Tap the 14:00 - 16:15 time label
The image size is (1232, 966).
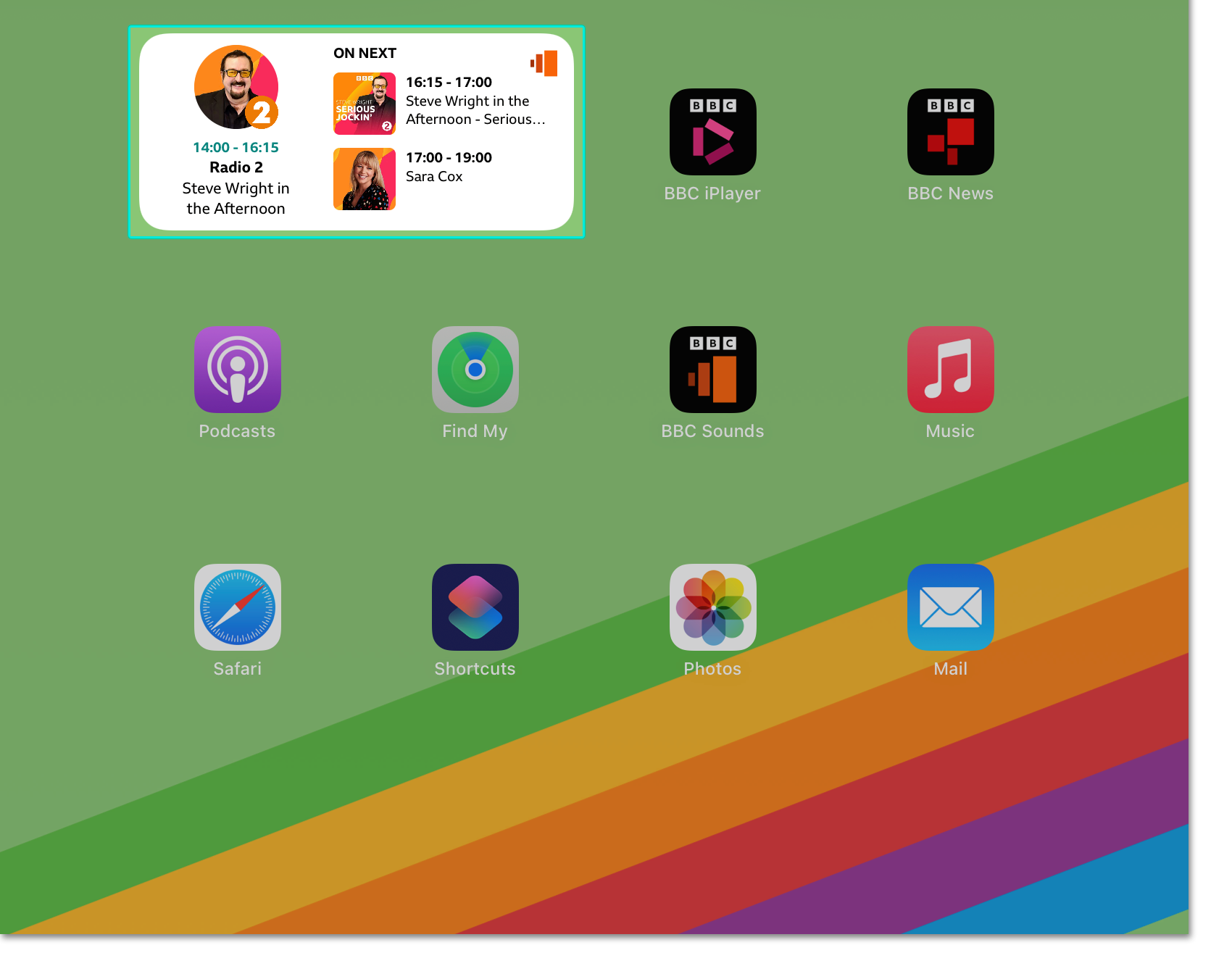tap(236, 146)
